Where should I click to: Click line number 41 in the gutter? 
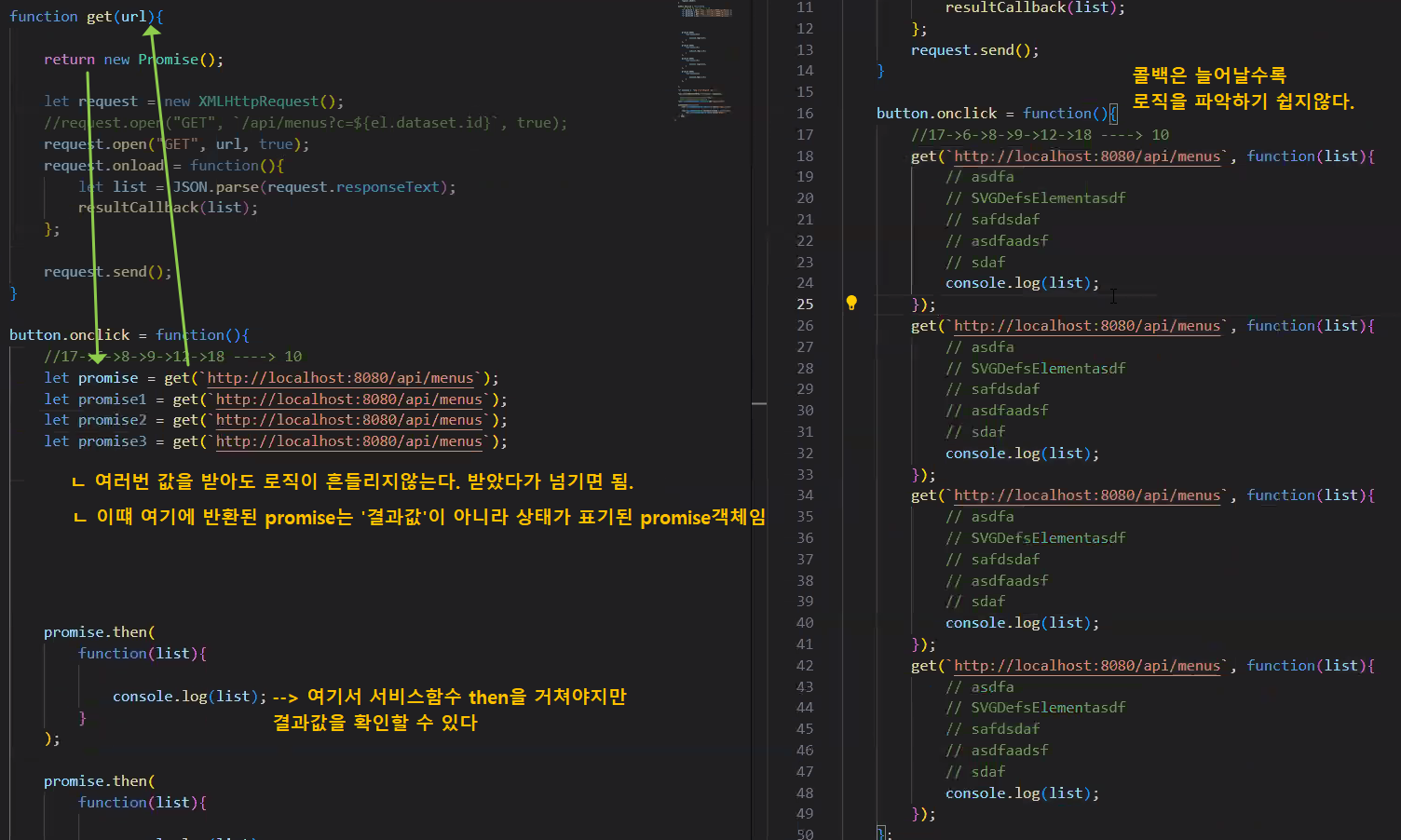(x=805, y=644)
